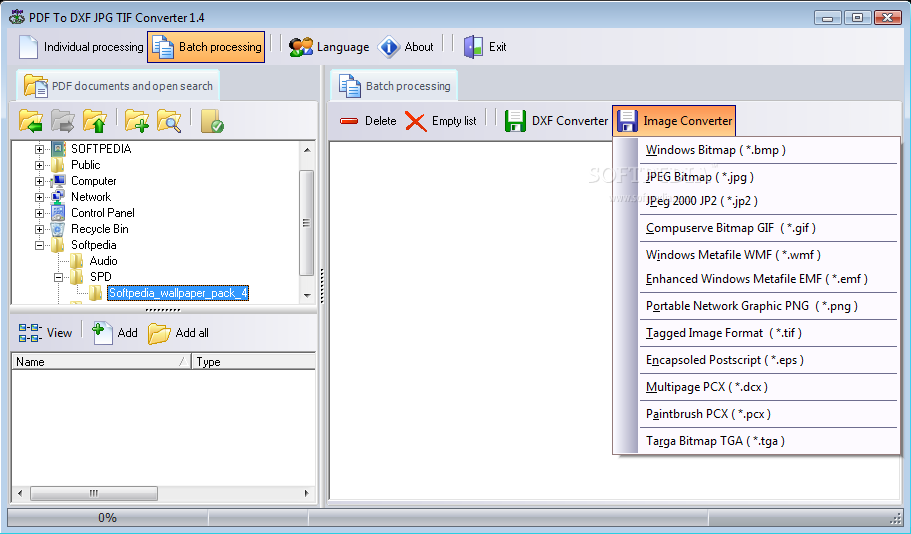Click file list horizontal scroll left arrow

(20, 493)
